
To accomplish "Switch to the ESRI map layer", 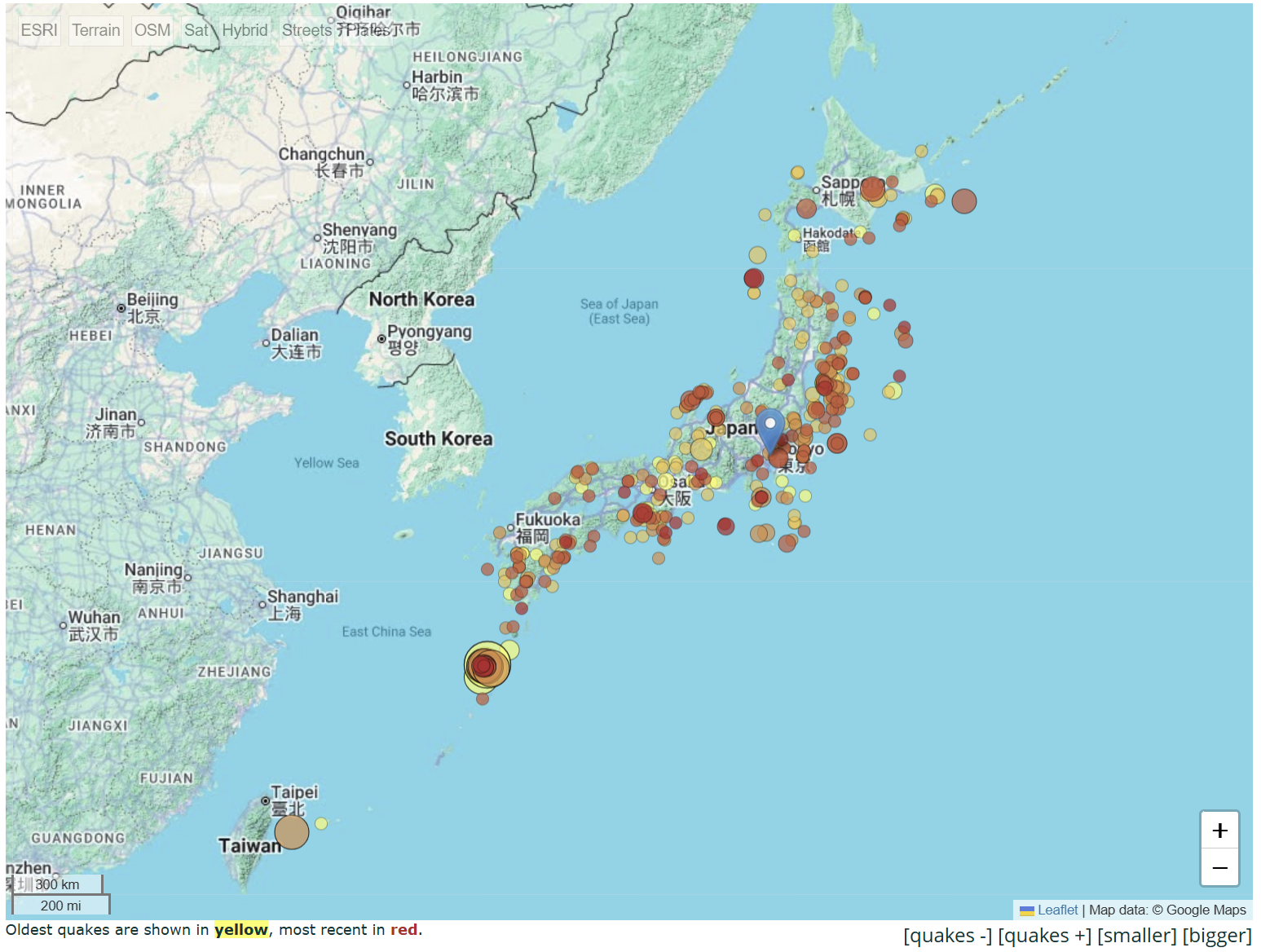I will 39,30.
